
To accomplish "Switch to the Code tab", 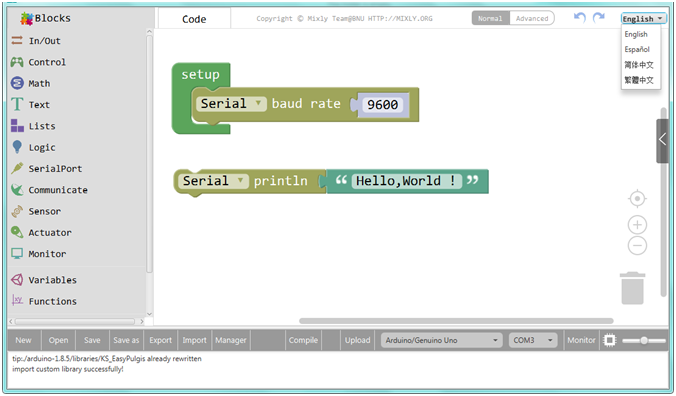I will pyautogui.click(x=194, y=19).
